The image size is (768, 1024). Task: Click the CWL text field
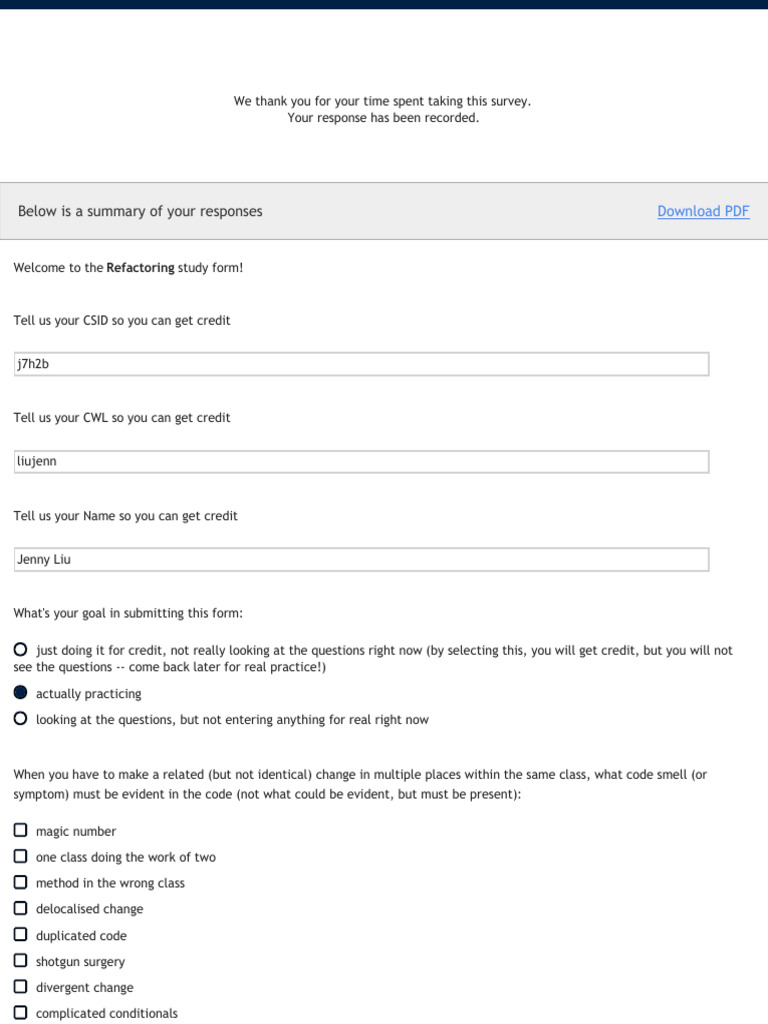click(361, 462)
